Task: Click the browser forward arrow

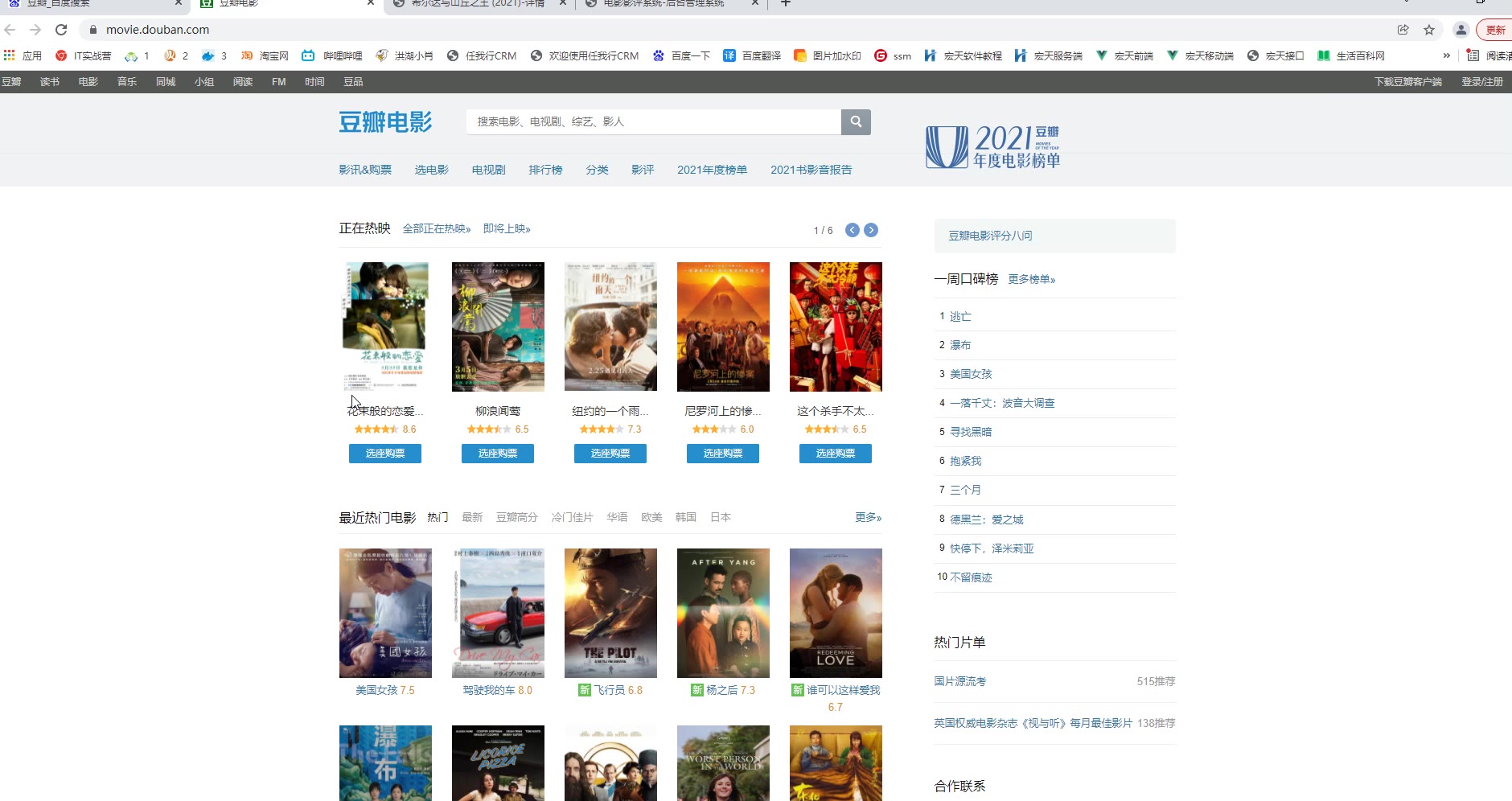Action: click(35, 30)
